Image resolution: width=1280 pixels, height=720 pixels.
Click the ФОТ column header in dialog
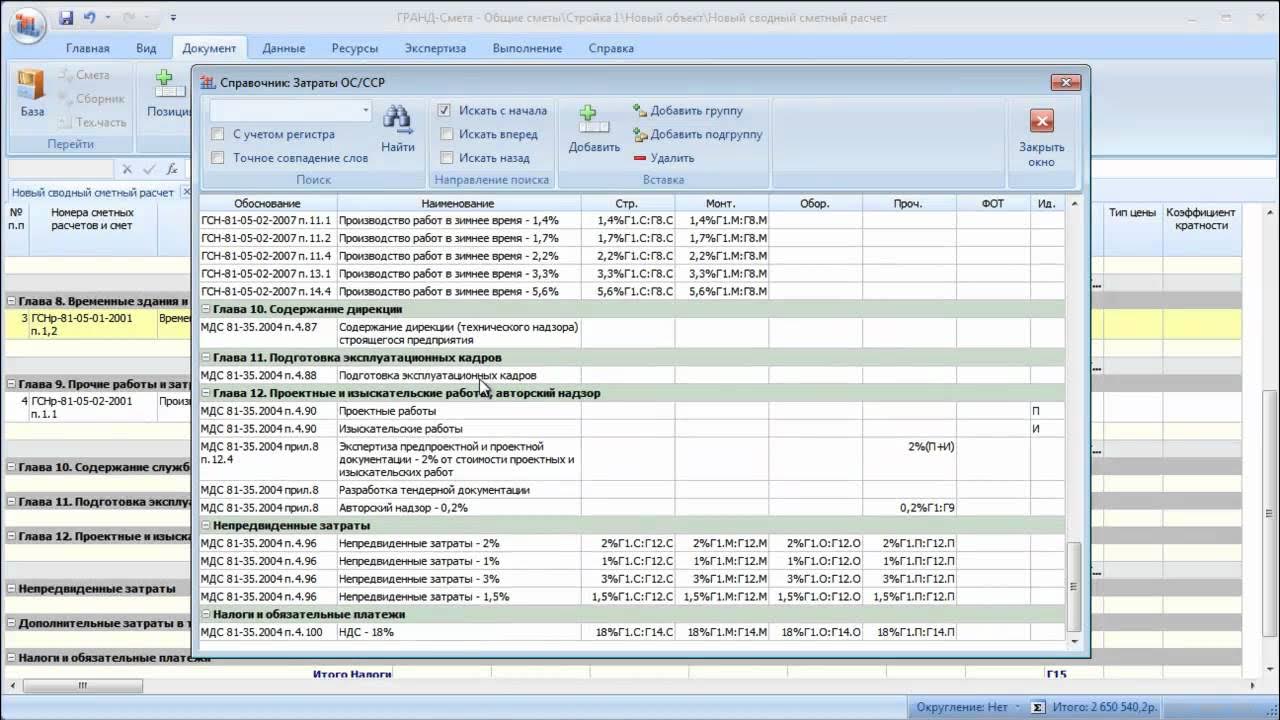point(993,203)
